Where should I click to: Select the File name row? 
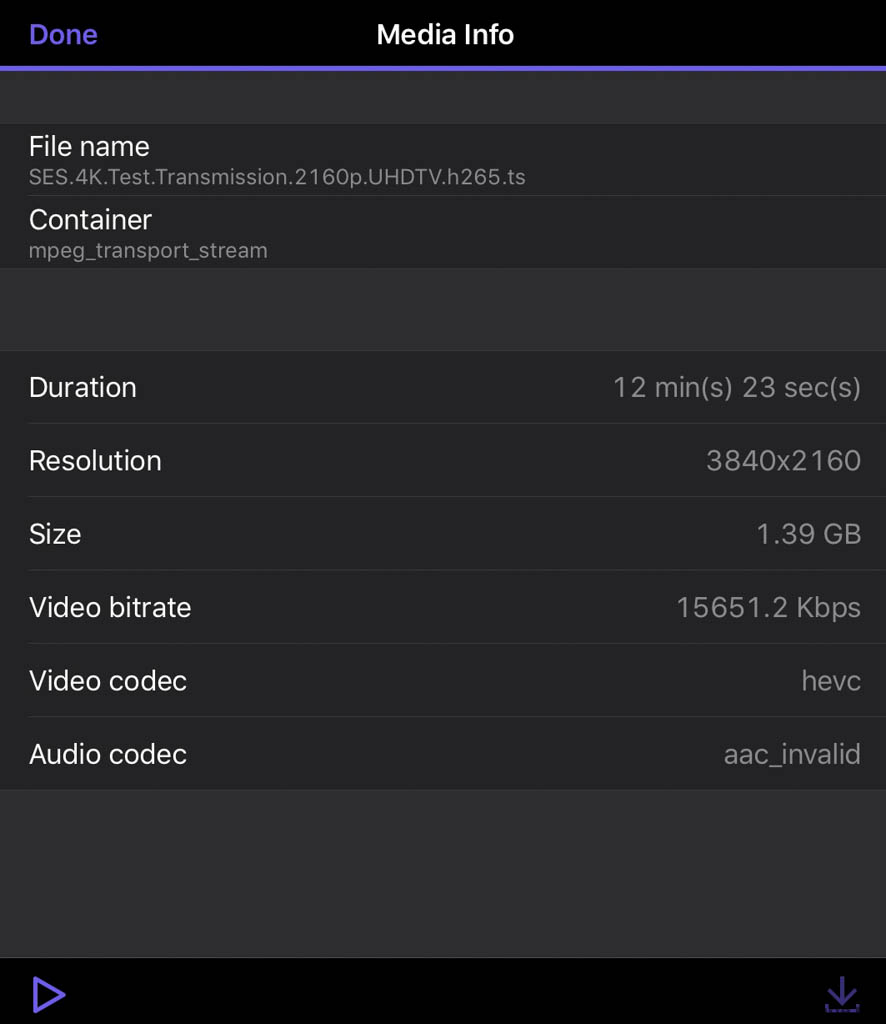(x=443, y=159)
